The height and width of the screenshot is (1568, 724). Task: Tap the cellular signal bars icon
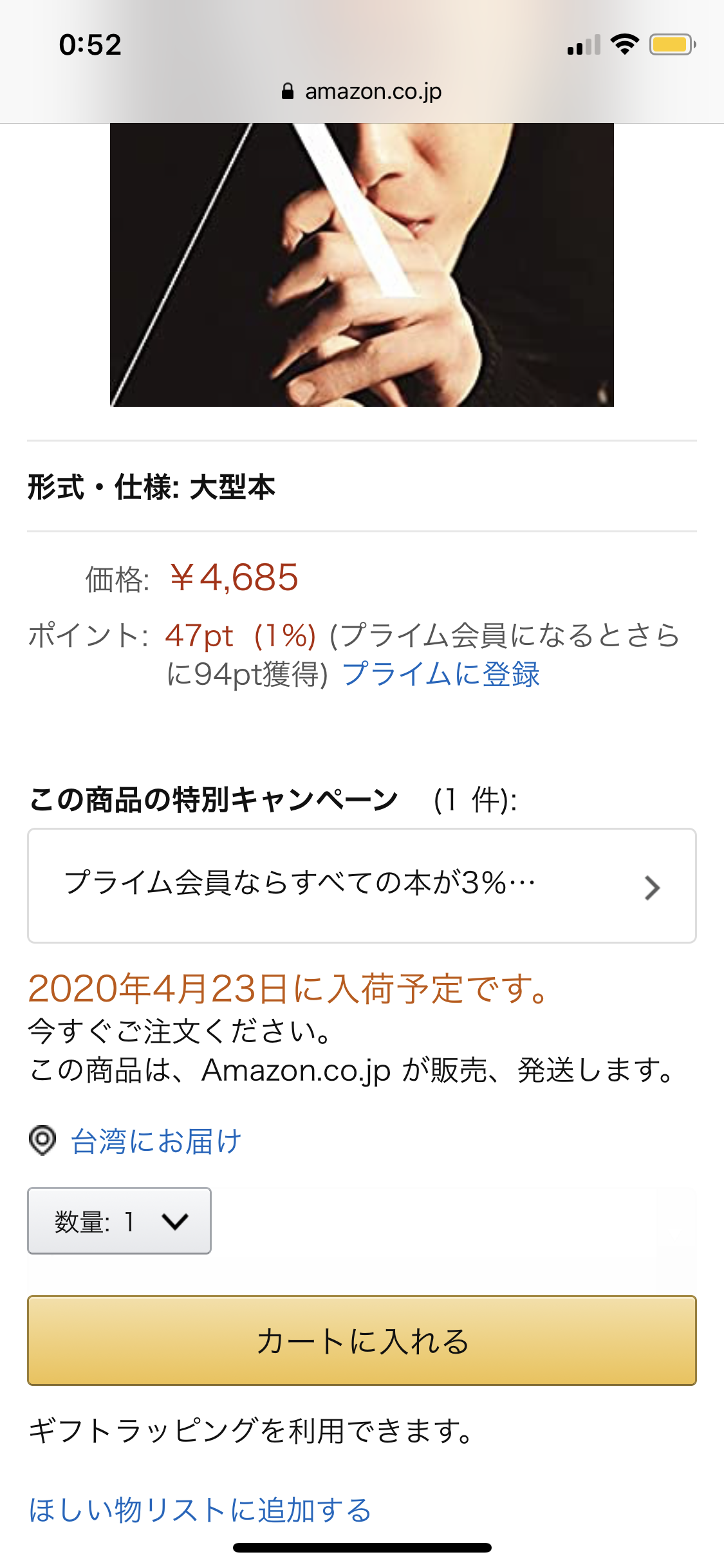coord(584,45)
